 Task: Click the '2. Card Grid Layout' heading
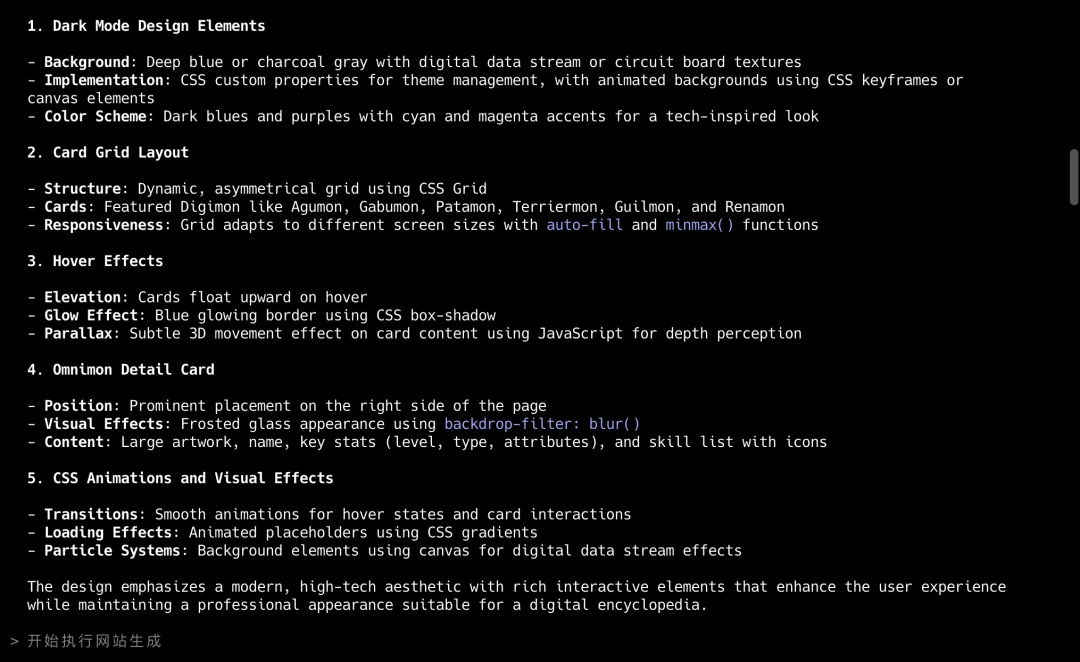click(x=107, y=153)
